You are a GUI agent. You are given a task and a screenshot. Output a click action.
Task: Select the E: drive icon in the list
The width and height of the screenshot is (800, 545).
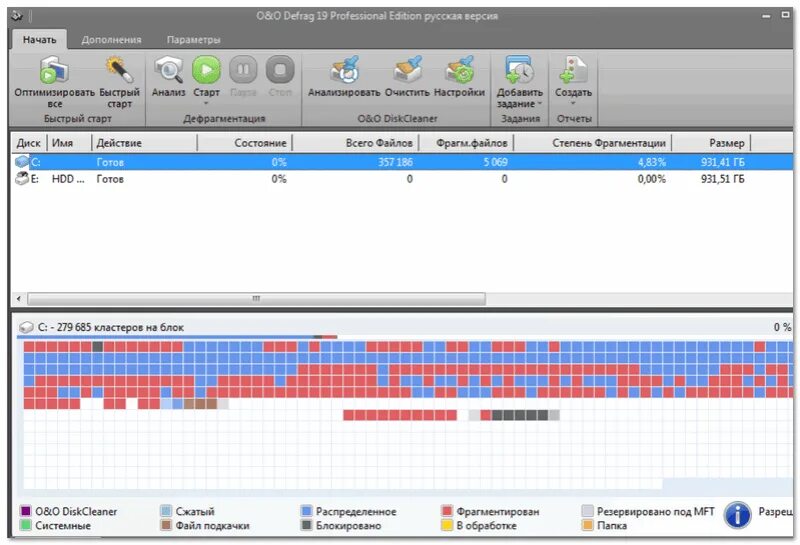(x=21, y=179)
